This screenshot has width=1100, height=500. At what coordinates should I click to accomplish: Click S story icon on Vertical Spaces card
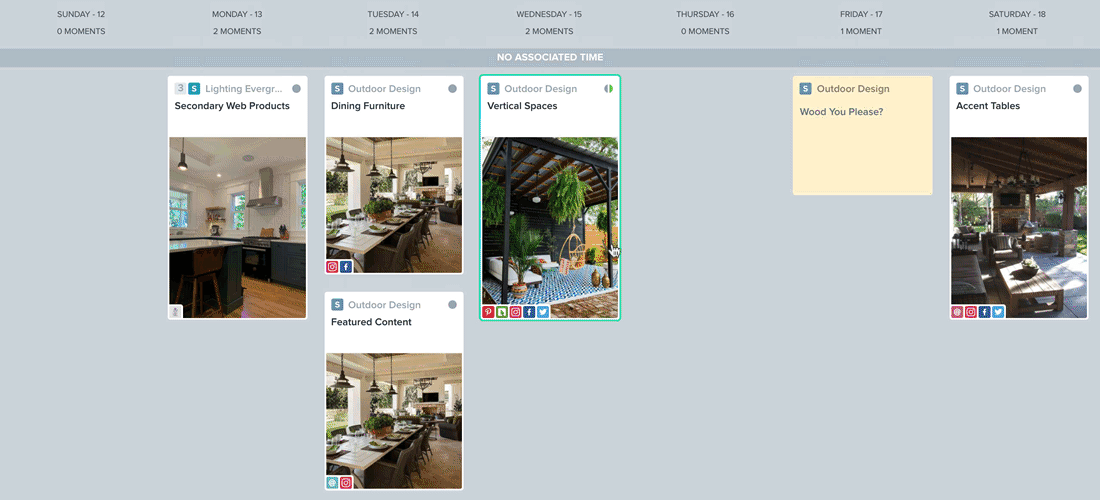493,88
